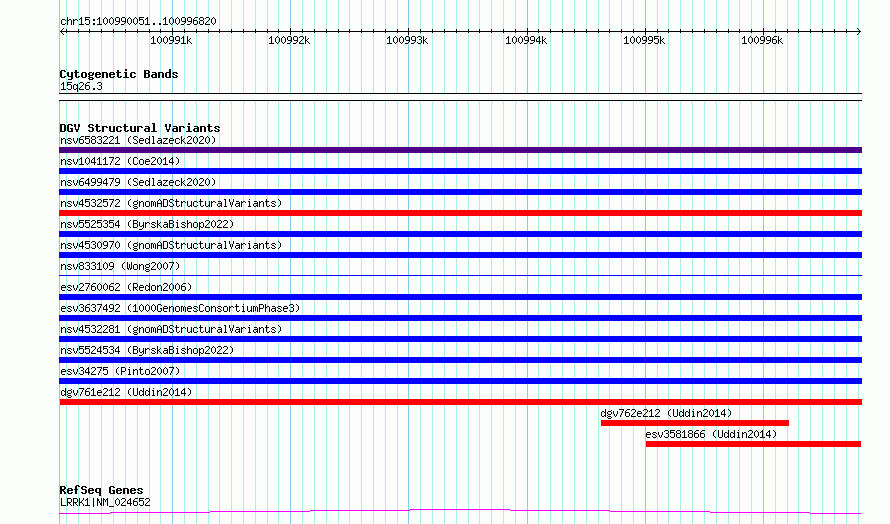The width and height of the screenshot is (890, 524).
Task: Open the LRRK1|NM_024652 gene label
Action: 105,502
